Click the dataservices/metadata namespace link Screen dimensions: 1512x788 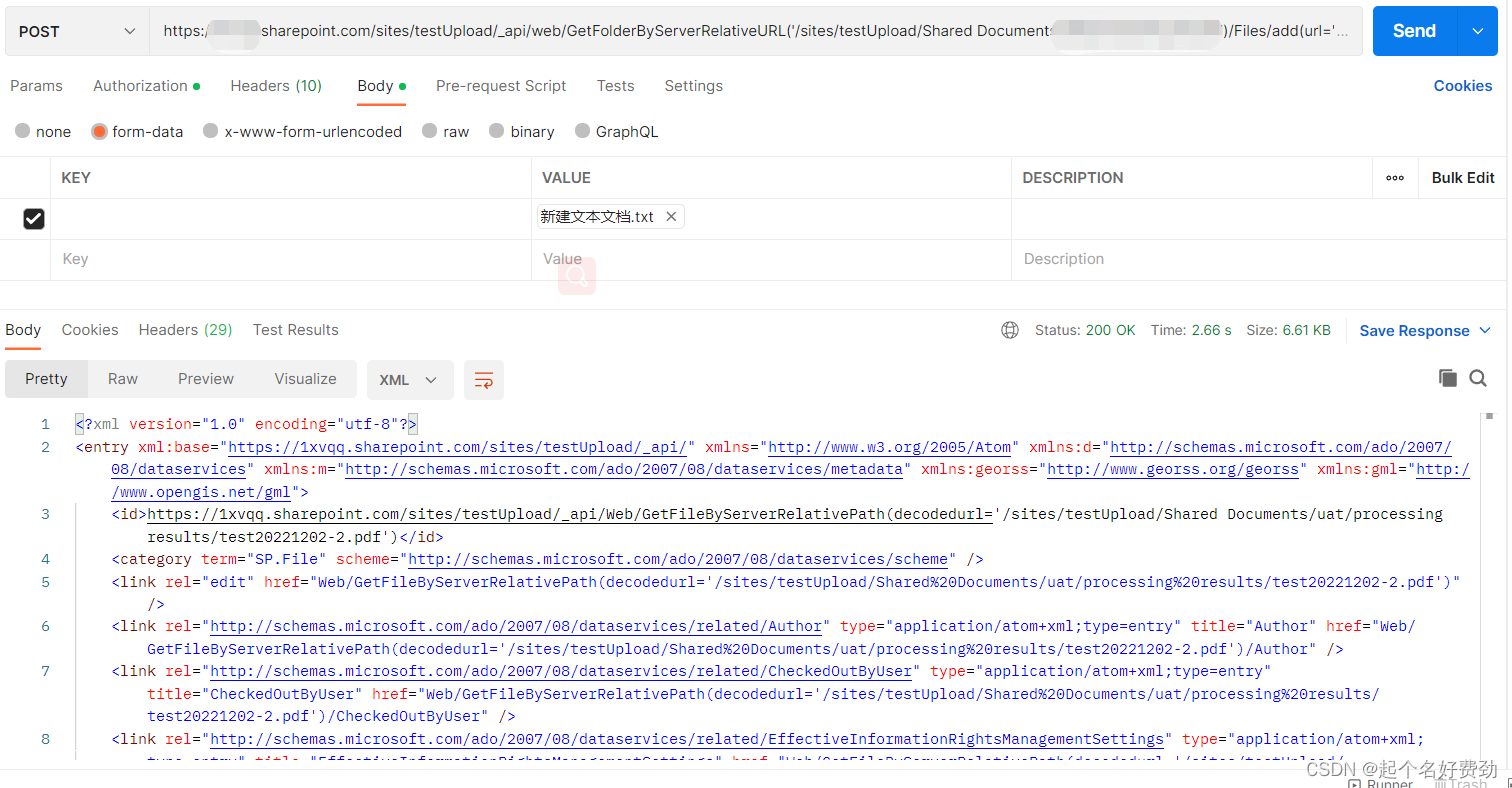click(x=624, y=469)
